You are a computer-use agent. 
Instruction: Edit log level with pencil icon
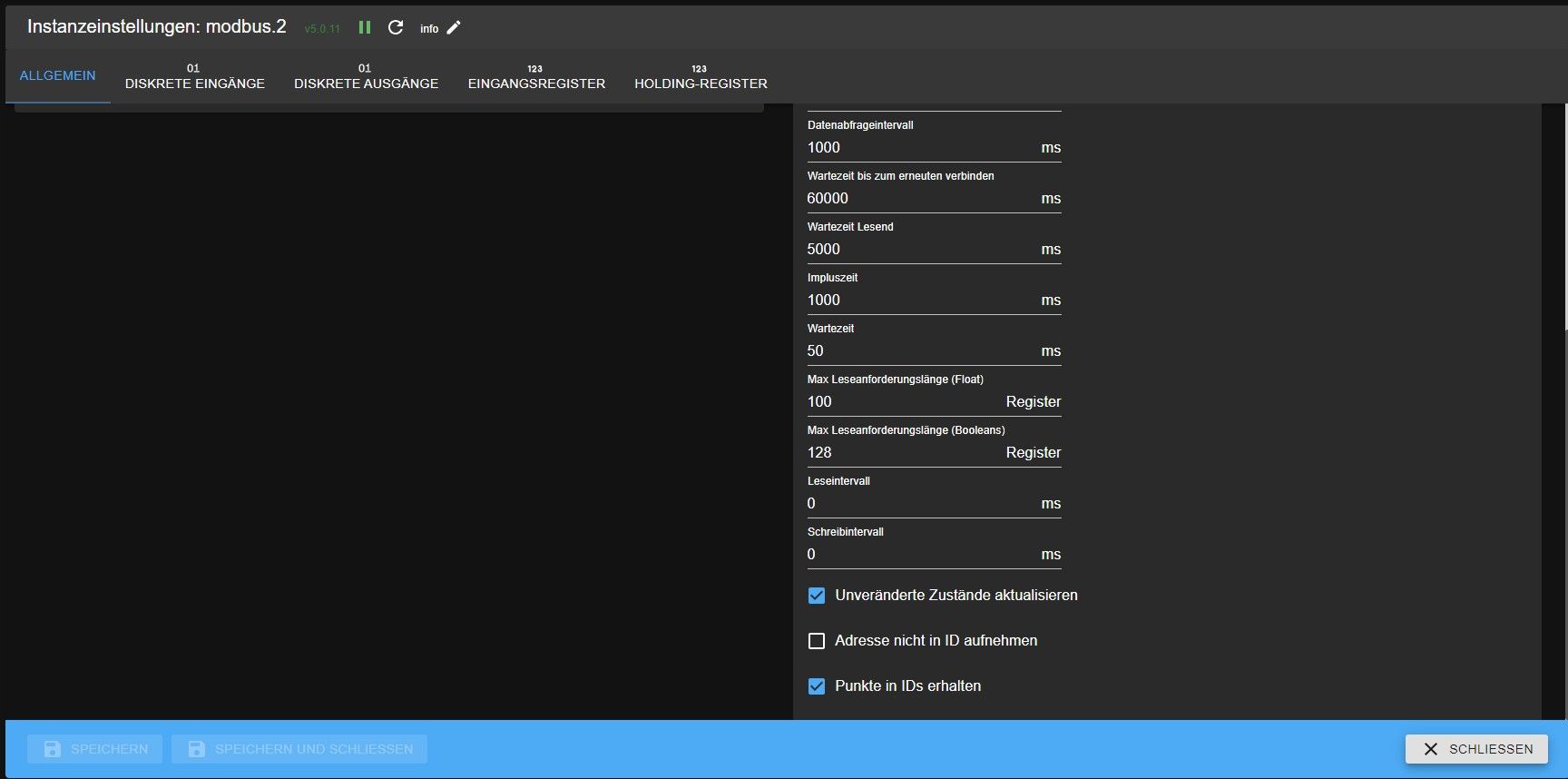454,27
